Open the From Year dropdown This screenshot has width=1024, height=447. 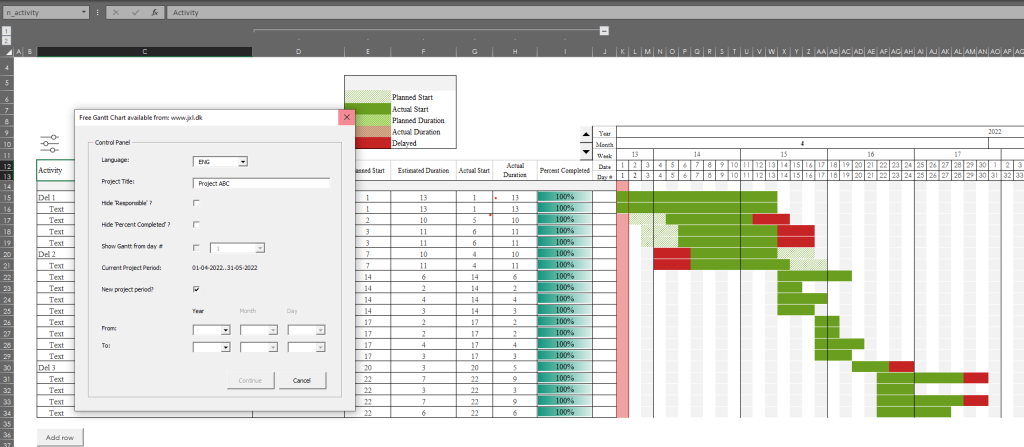[226, 331]
